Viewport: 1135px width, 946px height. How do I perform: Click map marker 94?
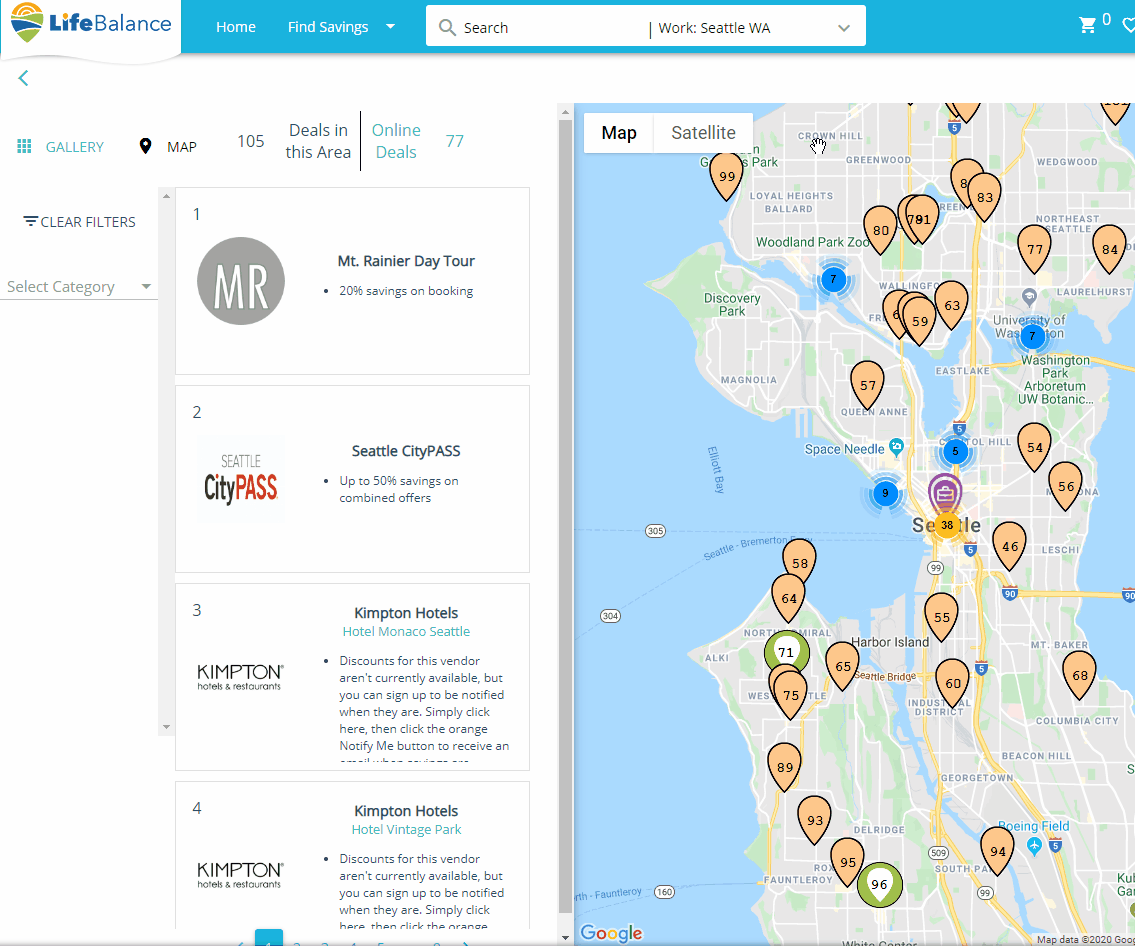pos(997,851)
